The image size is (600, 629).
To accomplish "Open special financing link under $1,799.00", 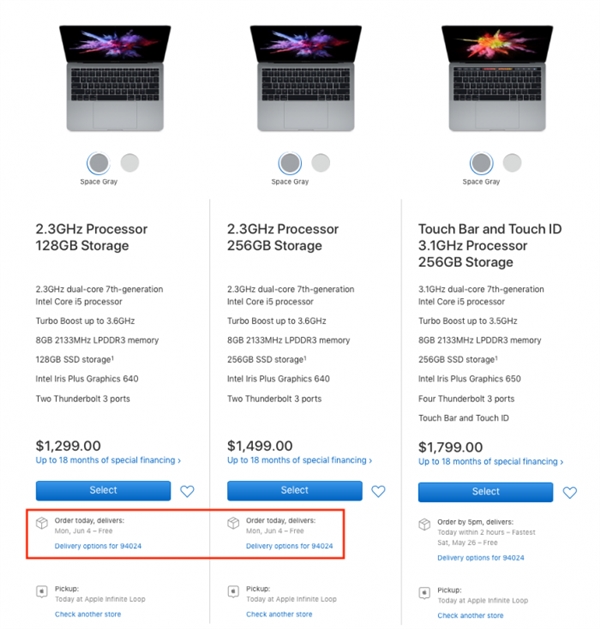I will 491,462.
